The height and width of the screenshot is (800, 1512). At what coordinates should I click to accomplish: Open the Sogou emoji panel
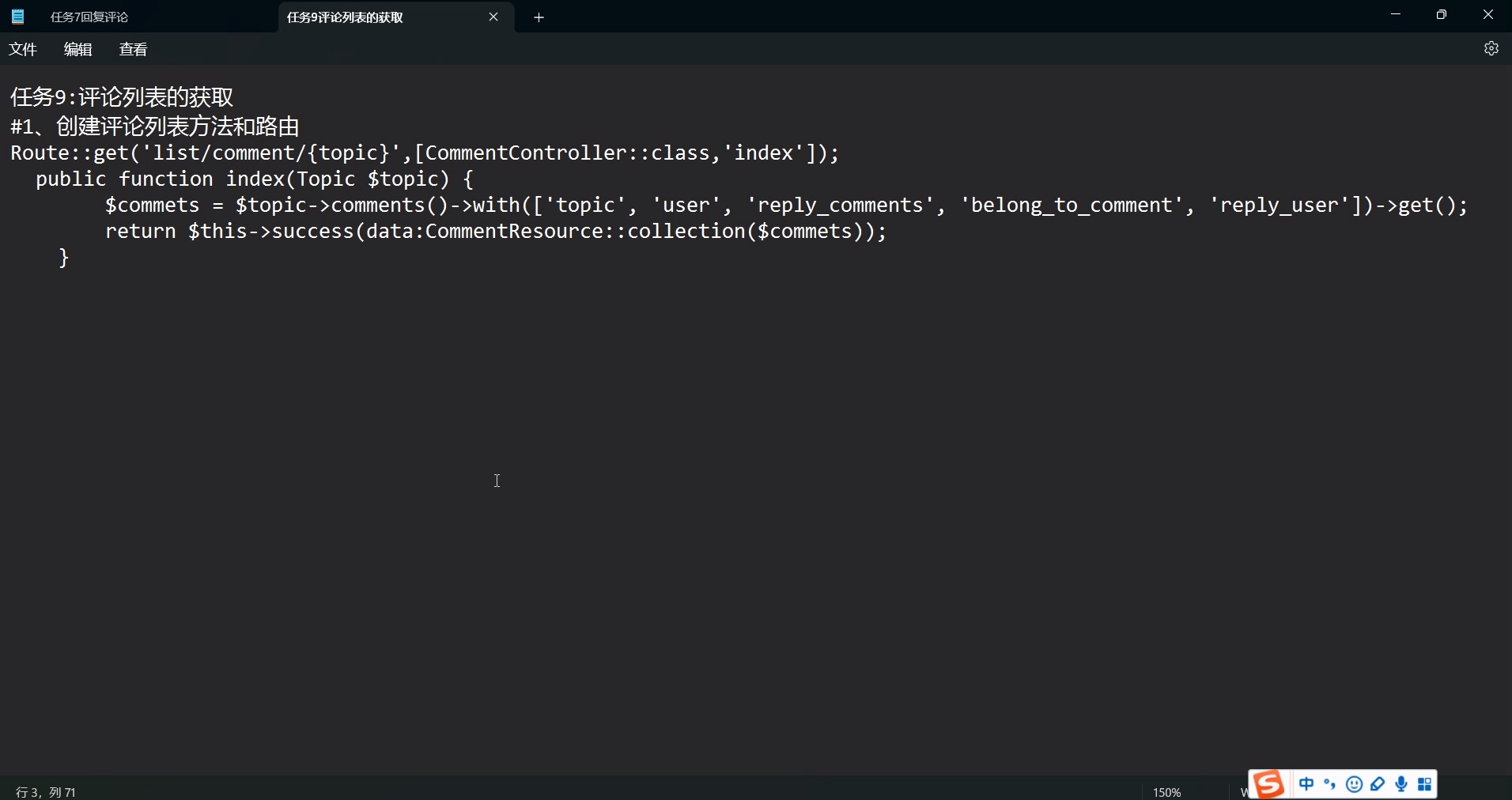(1355, 784)
